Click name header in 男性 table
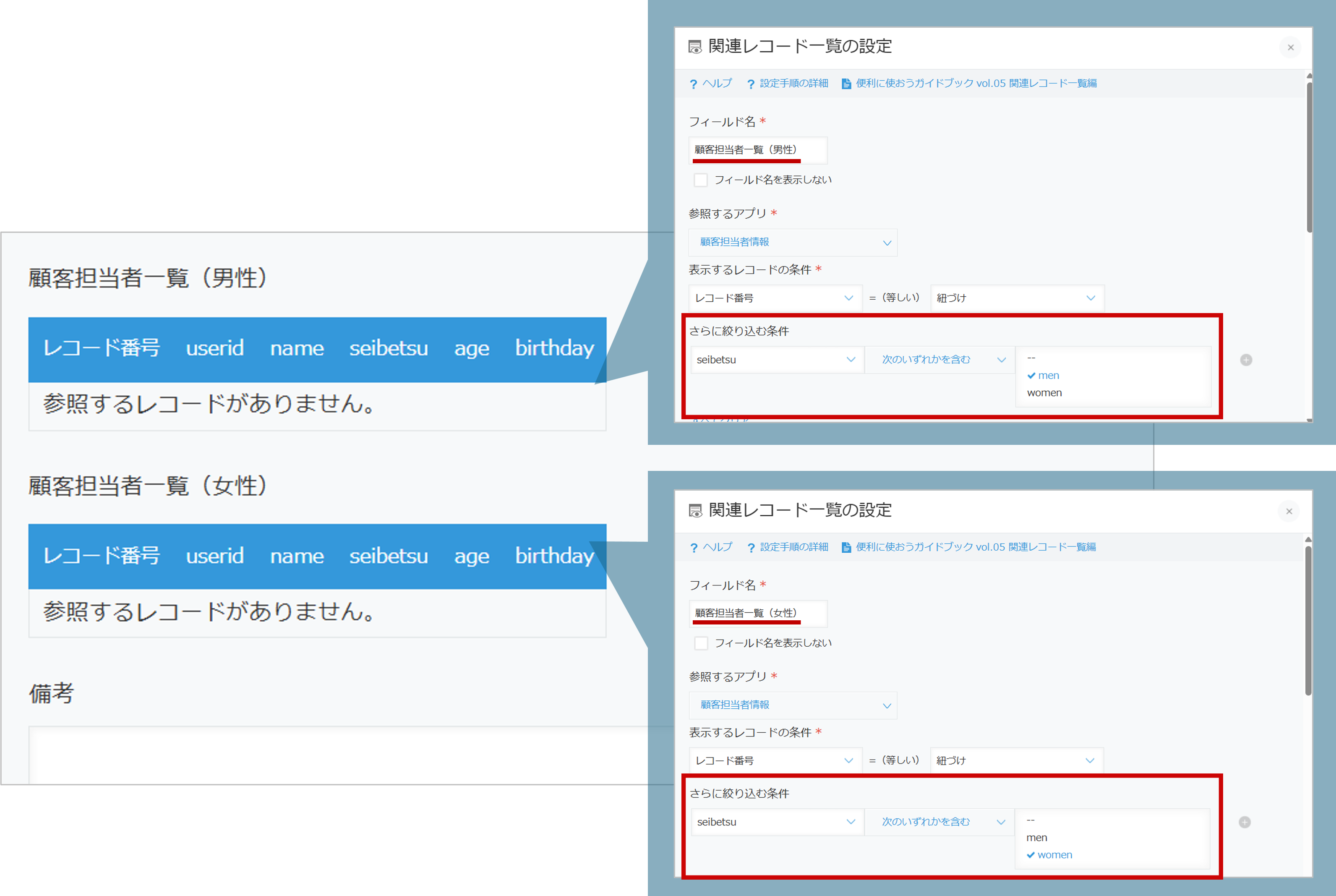 pos(297,349)
